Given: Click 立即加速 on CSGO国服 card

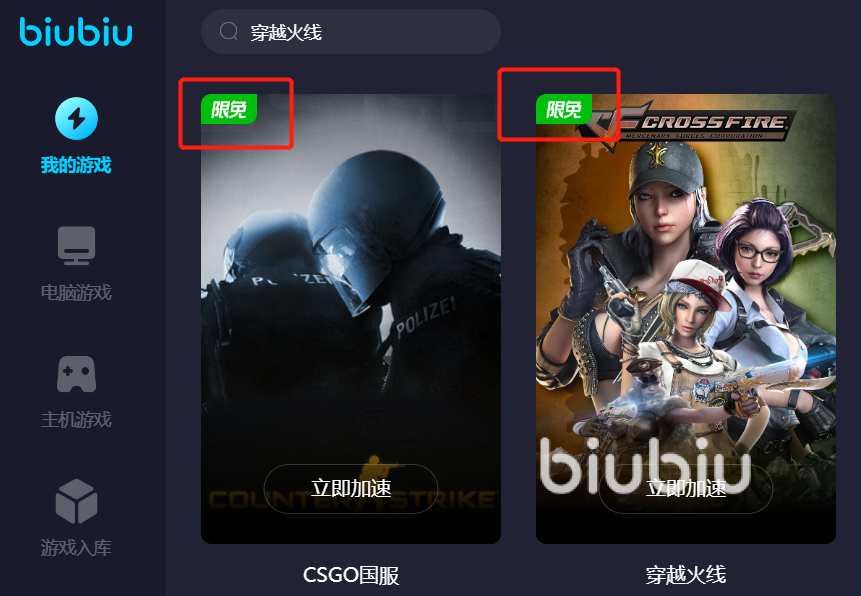Looking at the screenshot, I should pyautogui.click(x=351, y=488).
